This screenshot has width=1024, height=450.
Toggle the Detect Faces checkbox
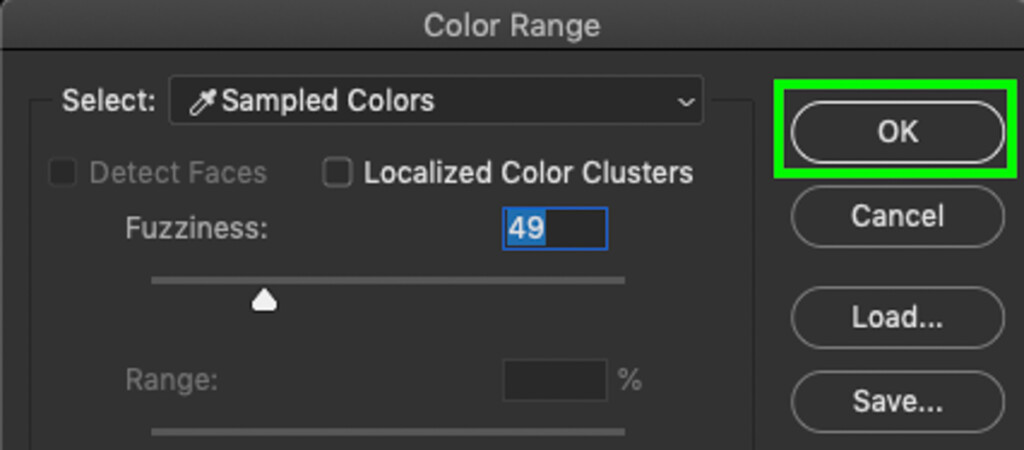[63, 173]
